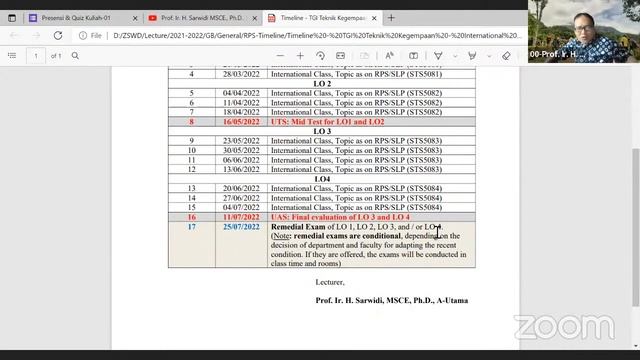Open the PDF find search tool
Image resolution: width=640 pixels, height=360 pixels.
click(x=75, y=56)
